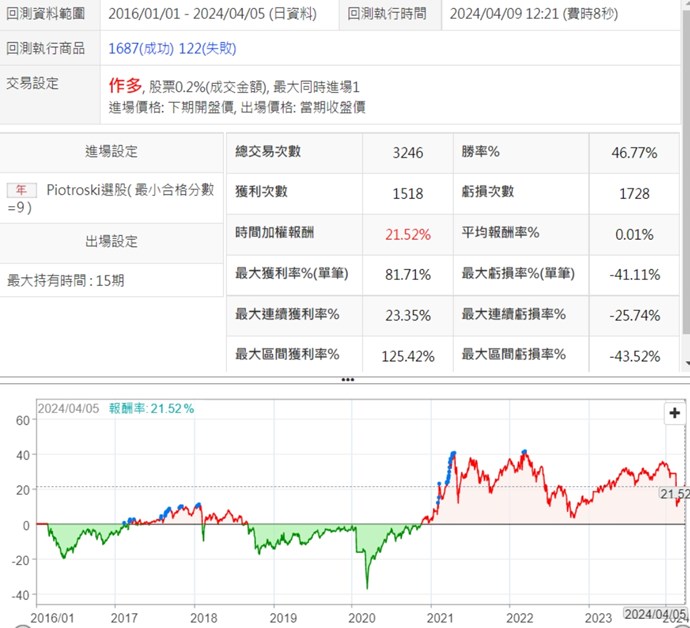Viewport: 690px width, 628px height.
Task: Click the scroll-down arrow of the statistics table
Action: 684,366
